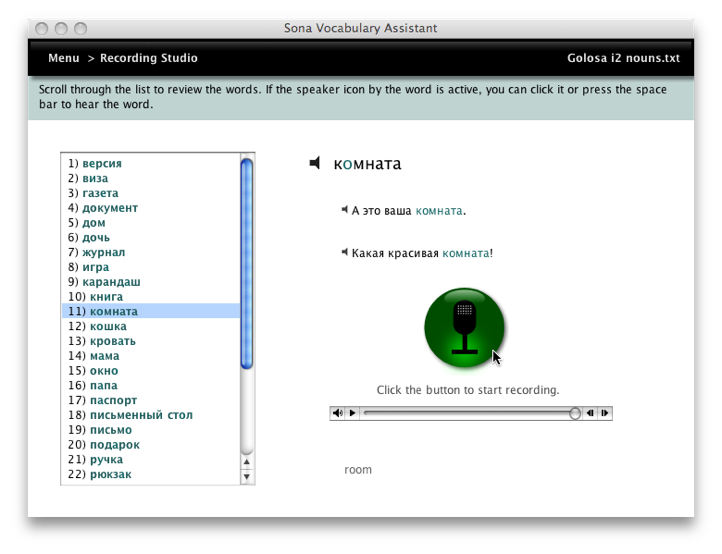Play audio for sentence 'А это ваша комната'

[x=344, y=210]
